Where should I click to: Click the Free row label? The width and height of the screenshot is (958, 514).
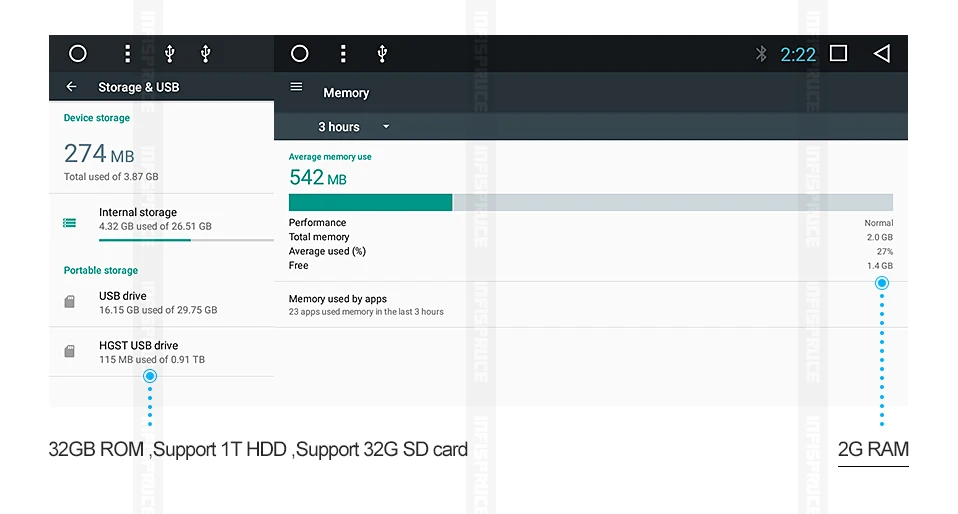pyautogui.click(x=298, y=265)
